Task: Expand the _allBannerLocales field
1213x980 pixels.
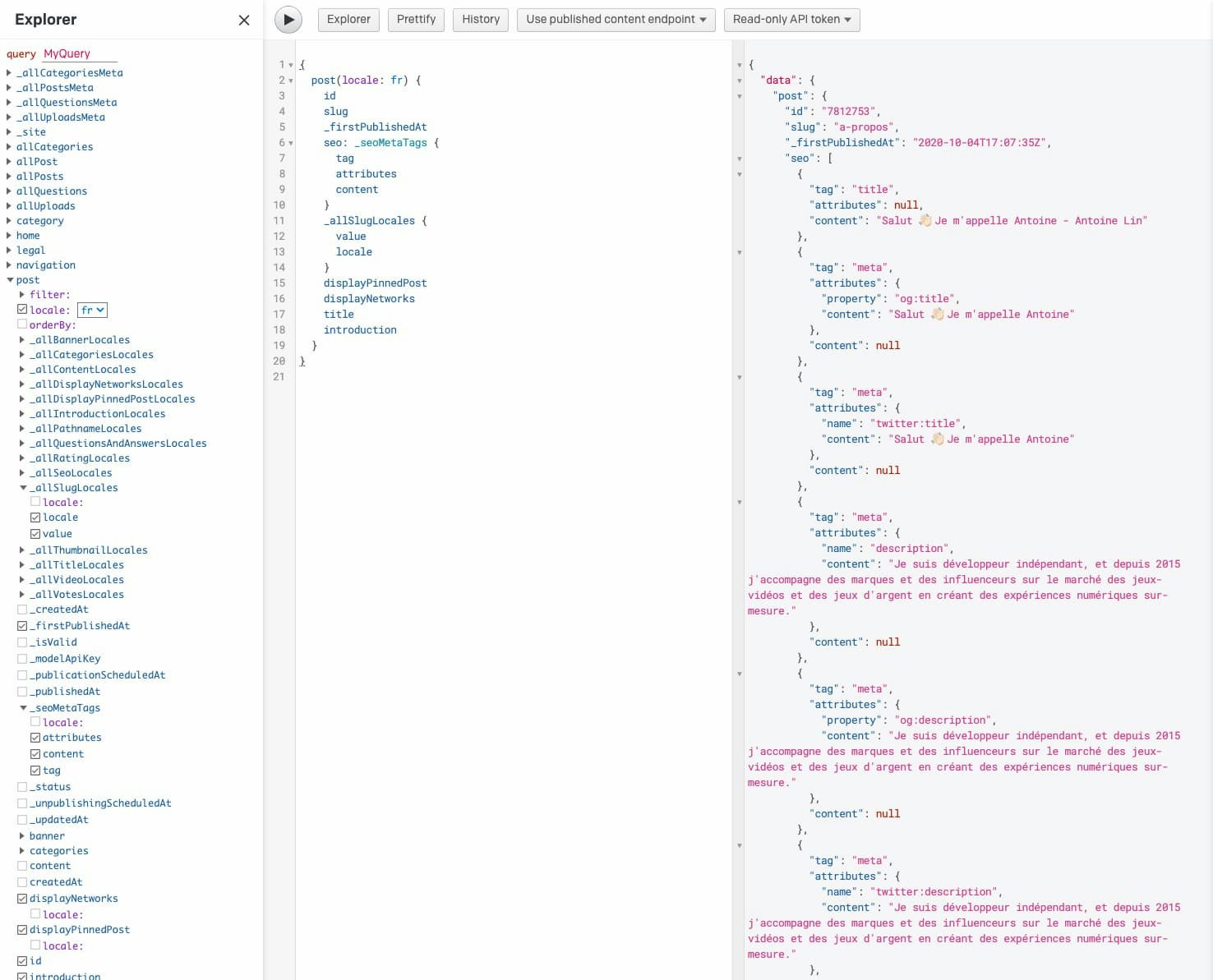Action: [x=22, y=339]
